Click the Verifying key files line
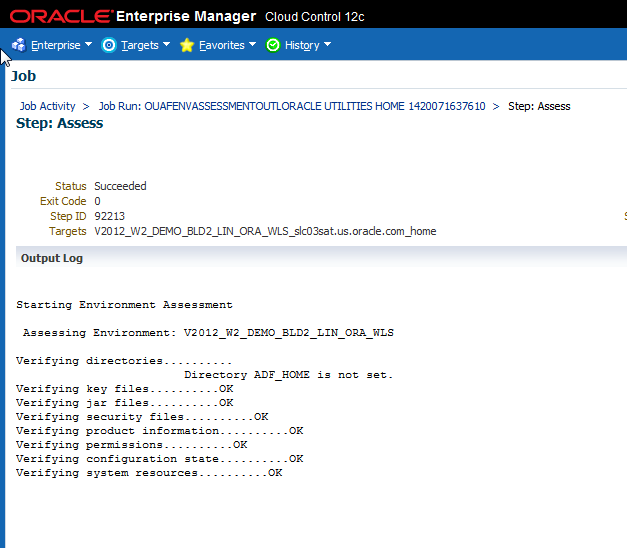 tap(125, 389)
